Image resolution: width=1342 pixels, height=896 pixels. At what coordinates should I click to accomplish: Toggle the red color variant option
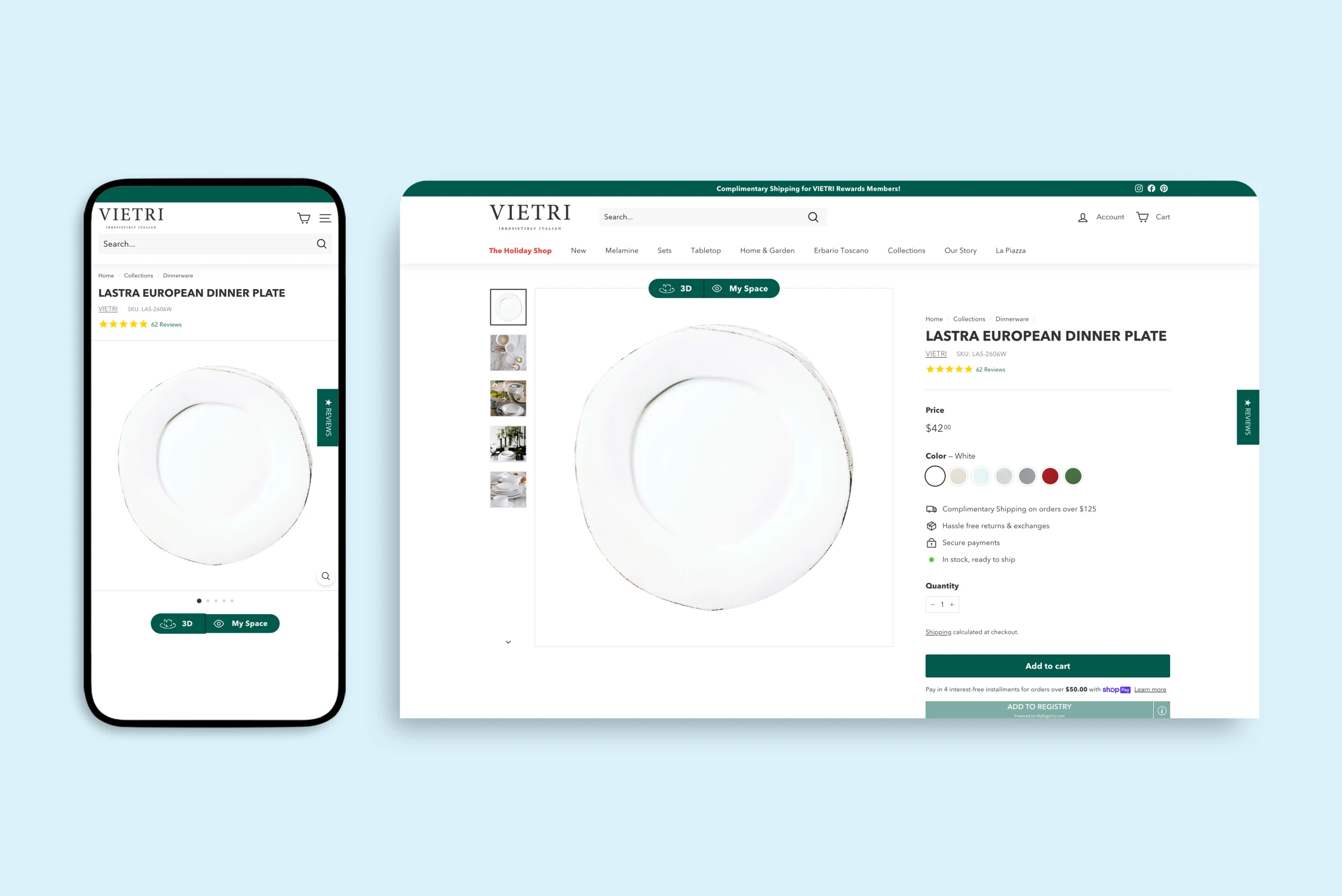pos(1050,476)
